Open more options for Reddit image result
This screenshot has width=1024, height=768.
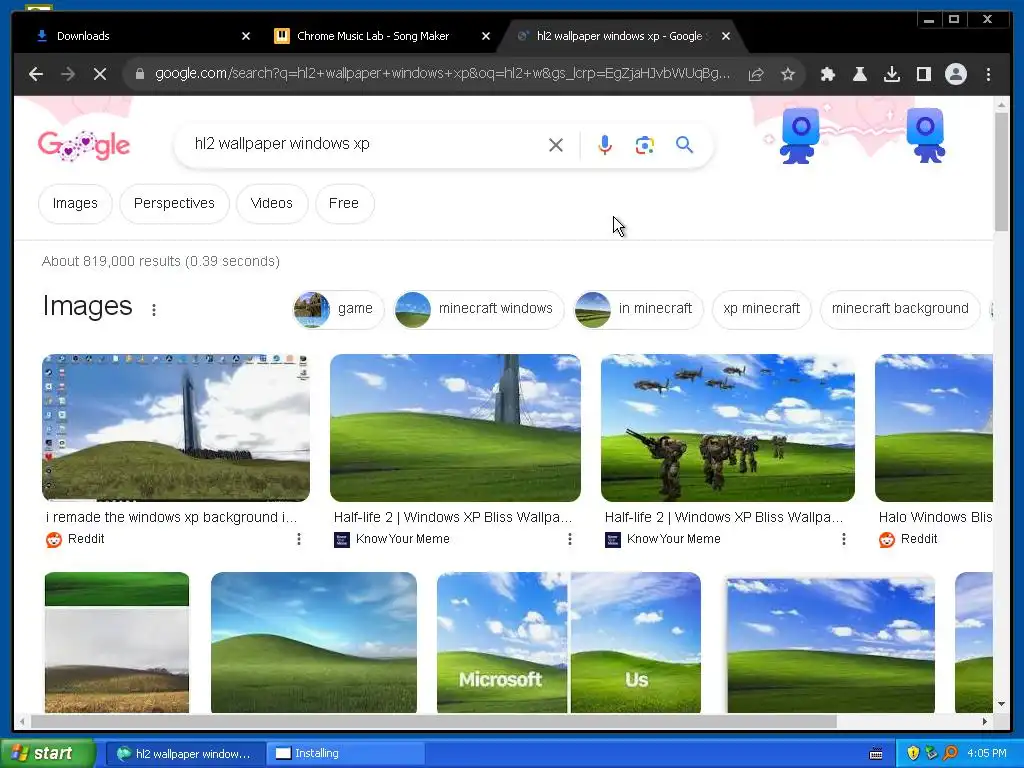[x=298, y=539]
